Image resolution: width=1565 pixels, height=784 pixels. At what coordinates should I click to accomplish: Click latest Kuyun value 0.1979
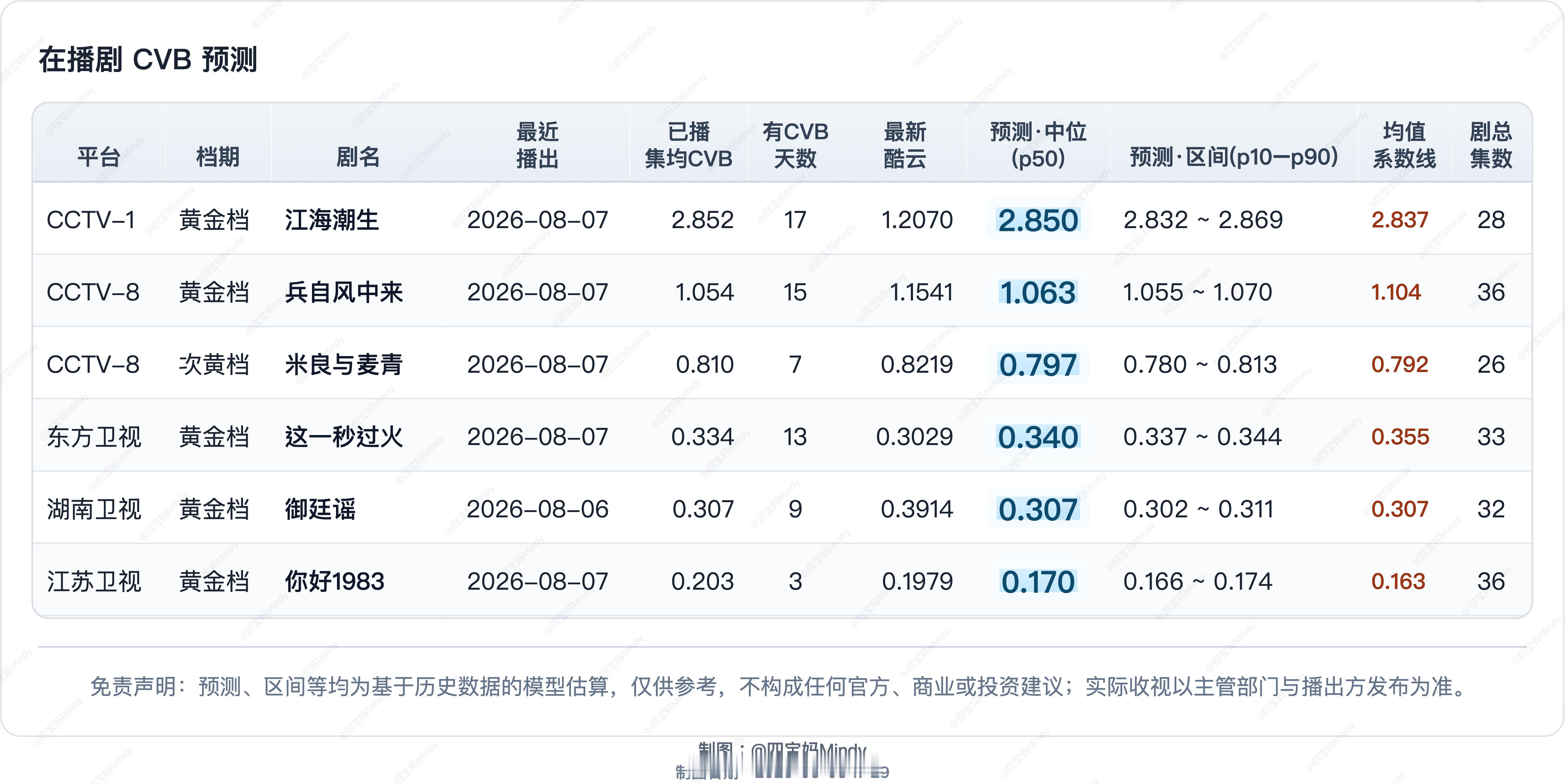917,581
